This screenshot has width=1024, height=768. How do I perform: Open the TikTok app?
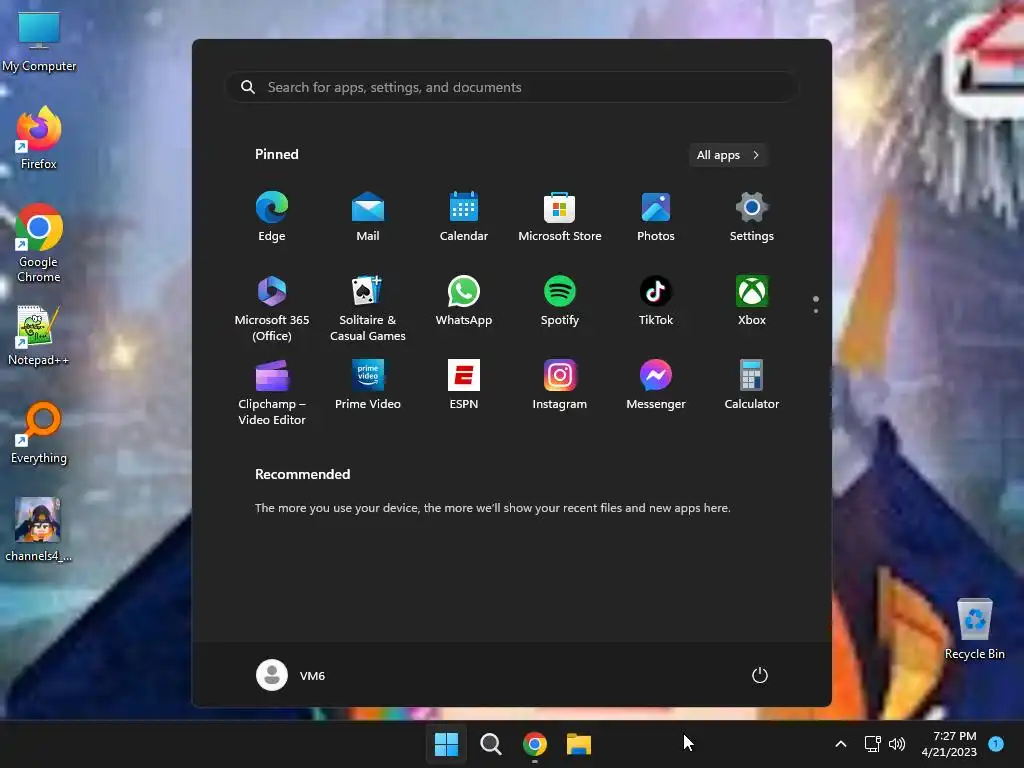(656, 301)
